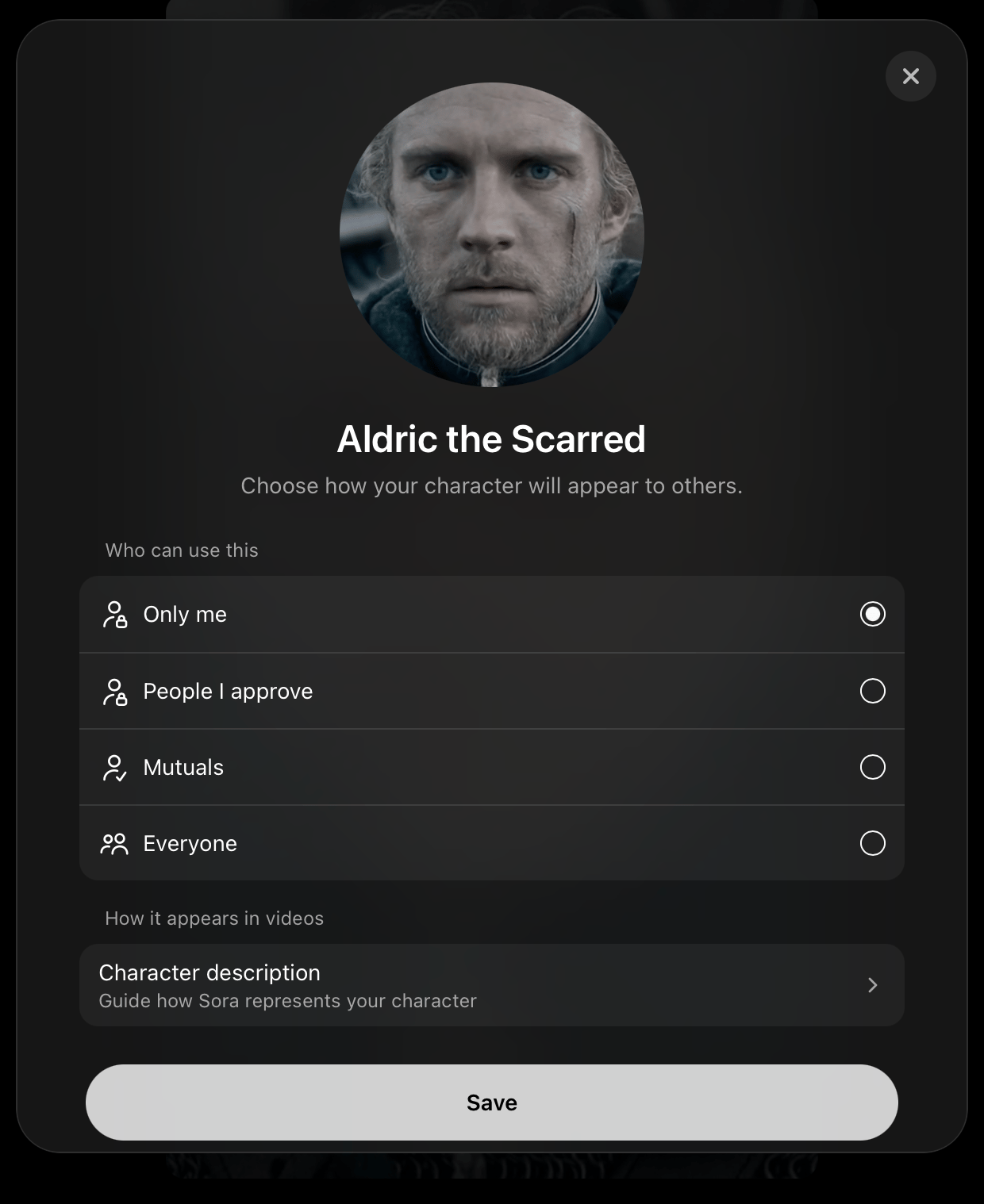Select the People I approve radio button
This screenshot has width=984, height=1204.
point(873,691)
